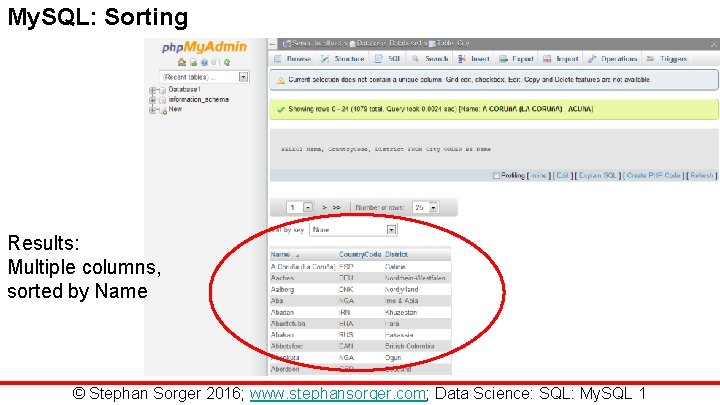Collapse the navigation panel arrow

point(272,44)
